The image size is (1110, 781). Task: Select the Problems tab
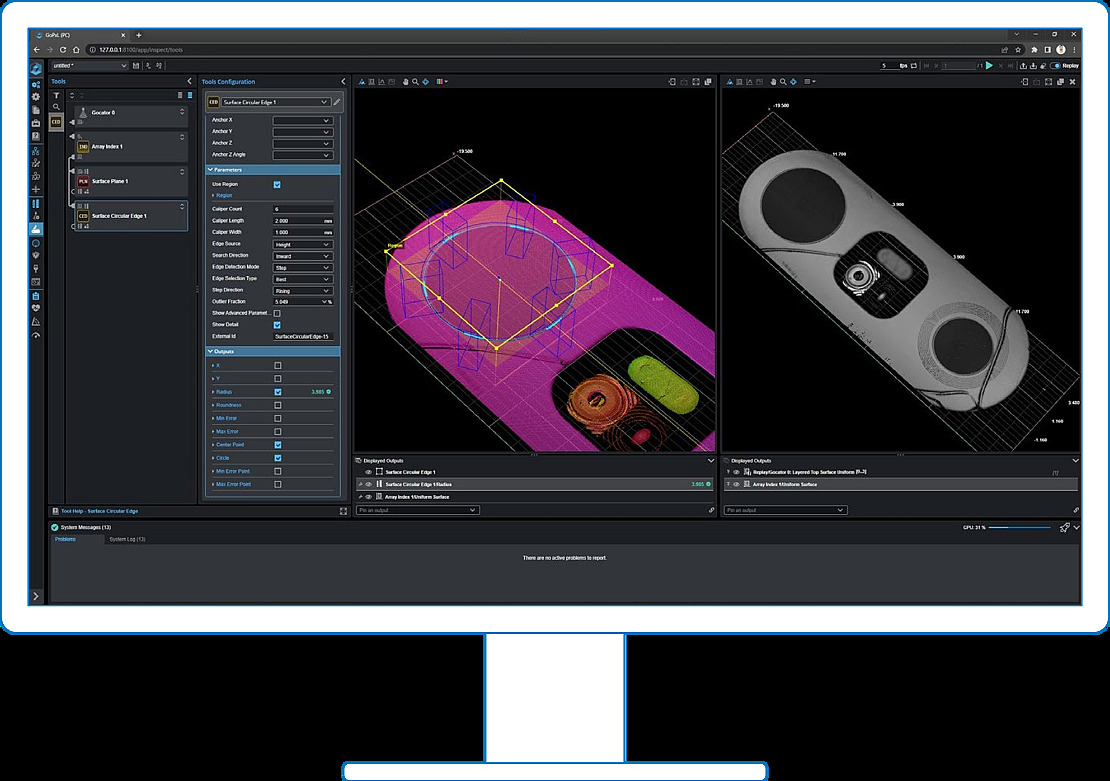point(66,540)
